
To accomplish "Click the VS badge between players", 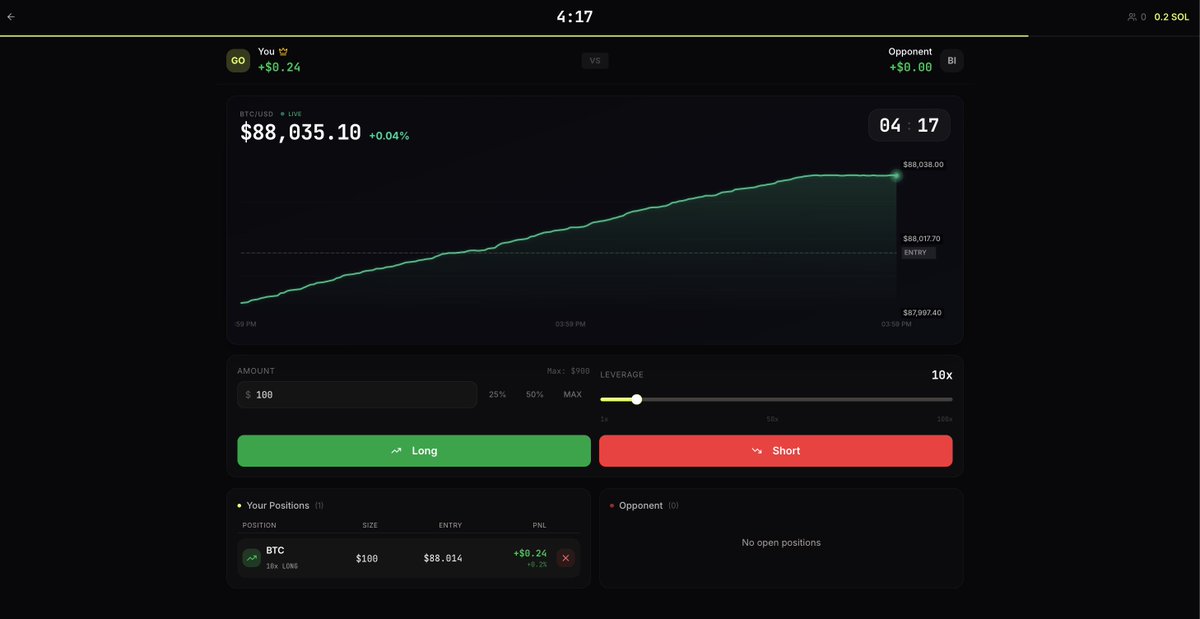I will (595, 61).
